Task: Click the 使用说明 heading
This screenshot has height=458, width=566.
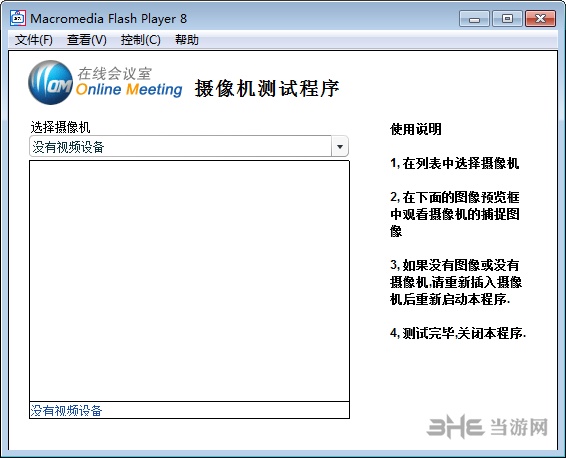Action: [416, 129]
